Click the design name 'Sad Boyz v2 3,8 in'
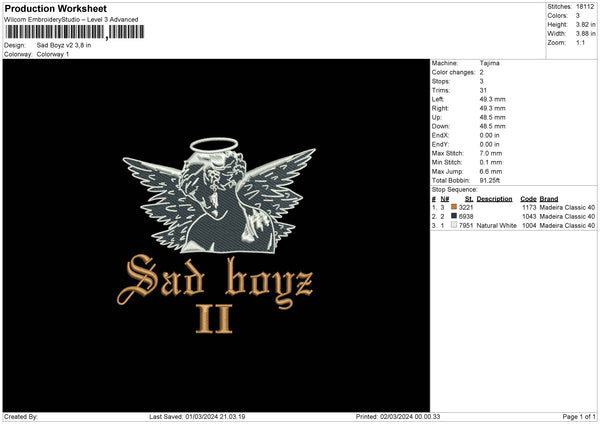600x424 pixels. pyautogui.click(x=64, y=45)
